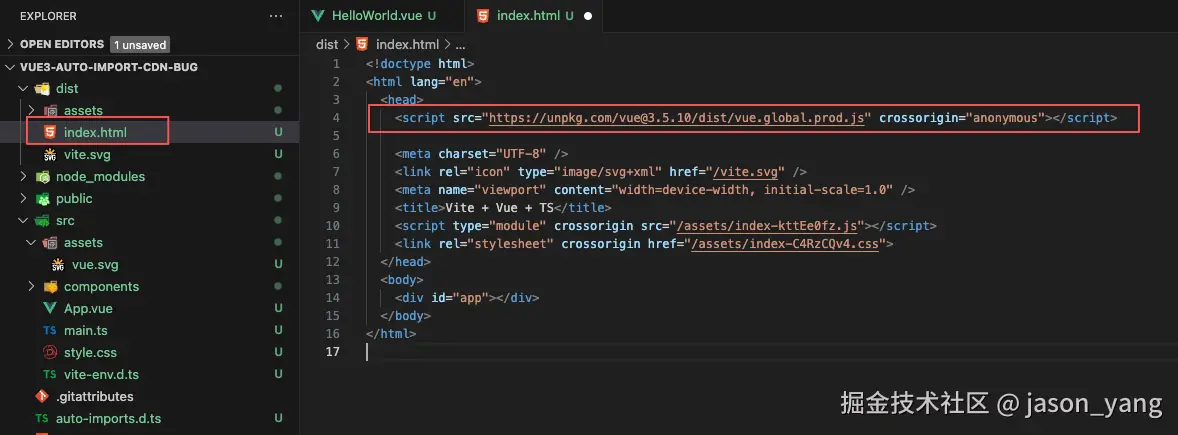1178x435 pixels.
Task: Click the html lang="en" line
Action: click(x=424, y=82)
